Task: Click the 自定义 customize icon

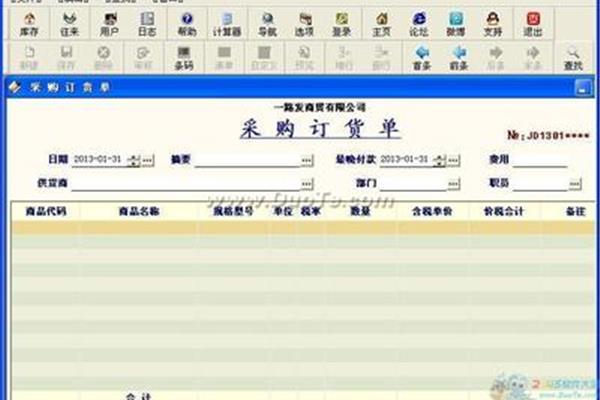Action: (x=264, y=58)
